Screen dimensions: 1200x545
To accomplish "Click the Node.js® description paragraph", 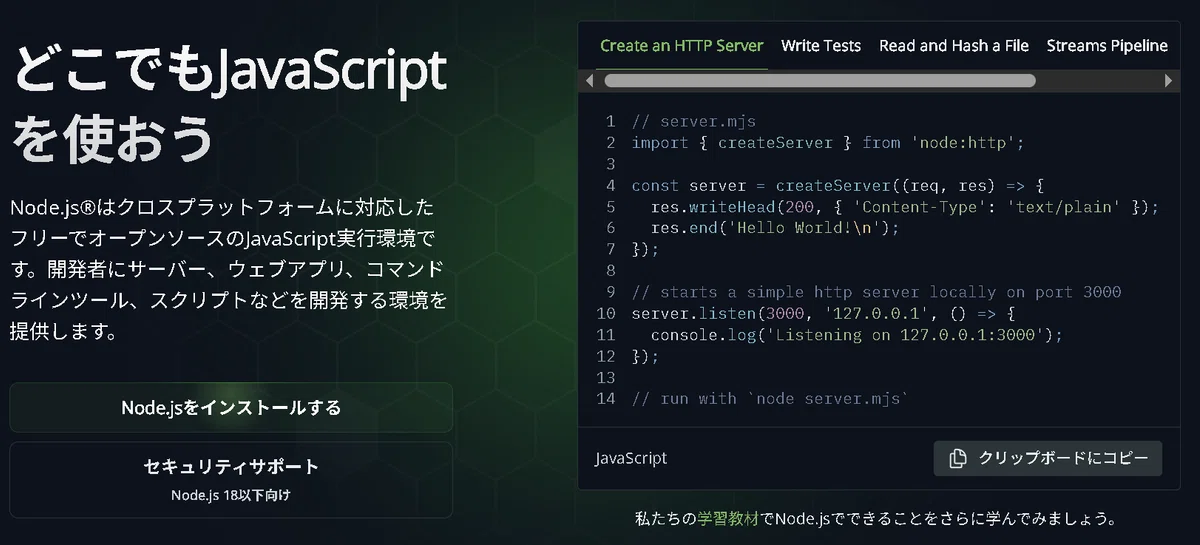I will point(228,269).
